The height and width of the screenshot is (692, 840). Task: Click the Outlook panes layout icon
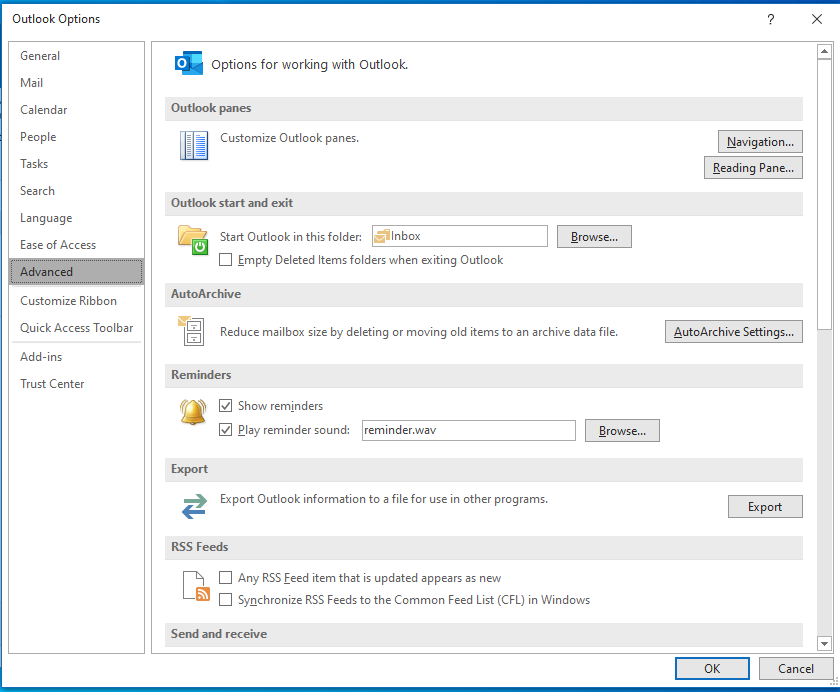(193, 145)
